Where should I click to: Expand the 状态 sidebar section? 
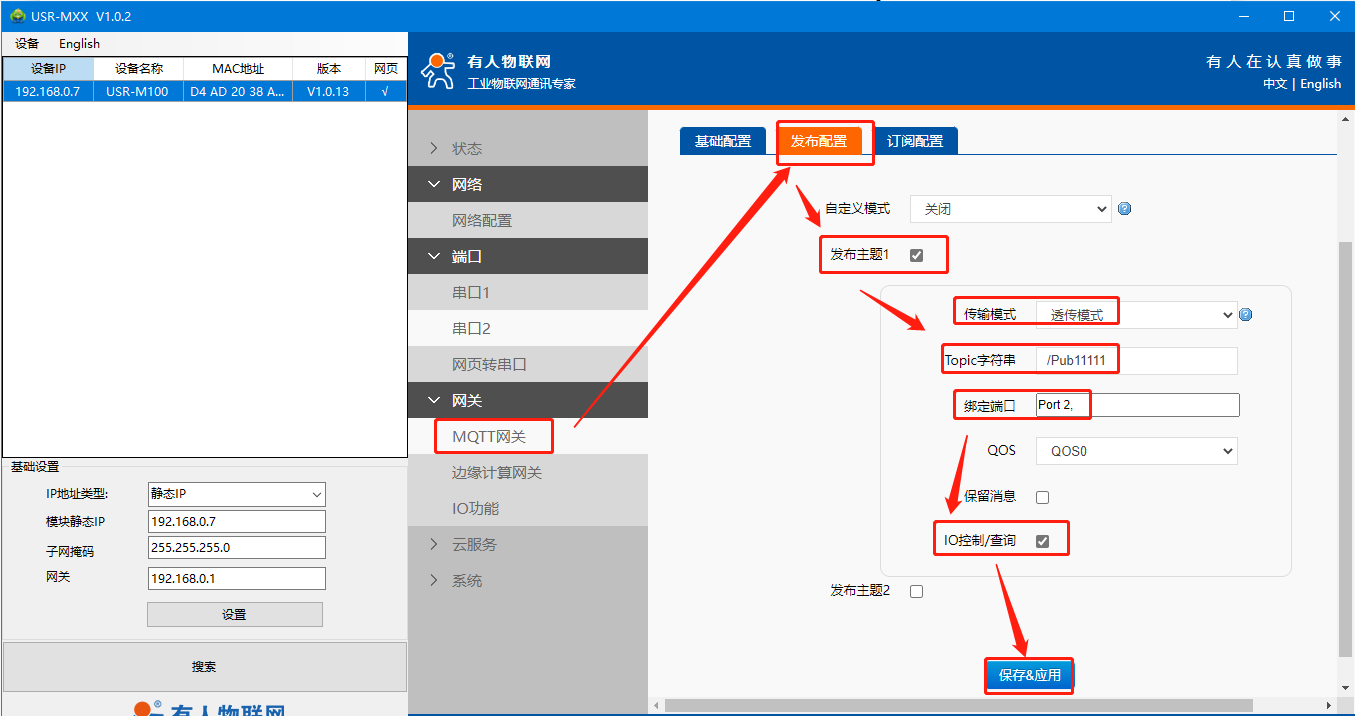tap(466, 148)
